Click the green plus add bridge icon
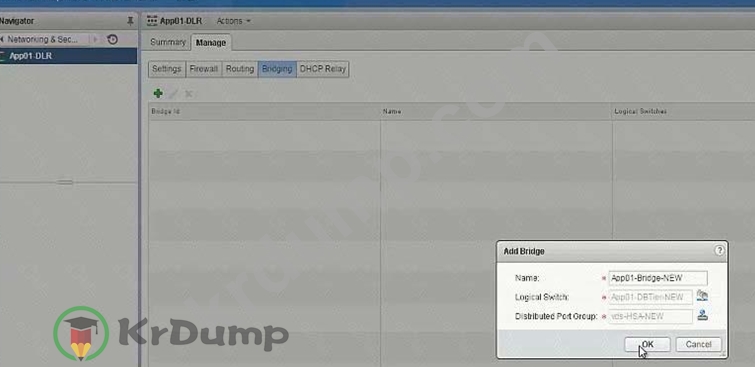The width and height of the screenshot is (755, 367). pyautogui.click(x=158, y=93)
